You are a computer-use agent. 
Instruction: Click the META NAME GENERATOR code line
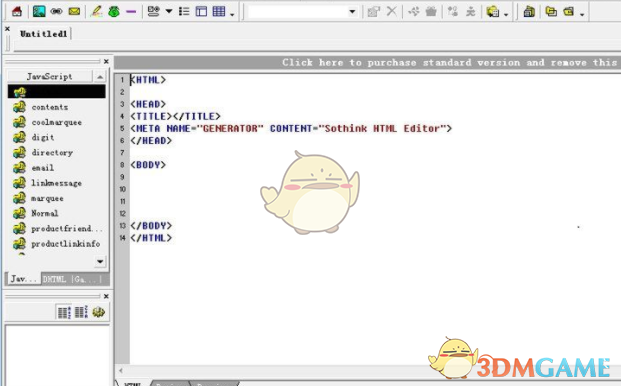point(291,129)
